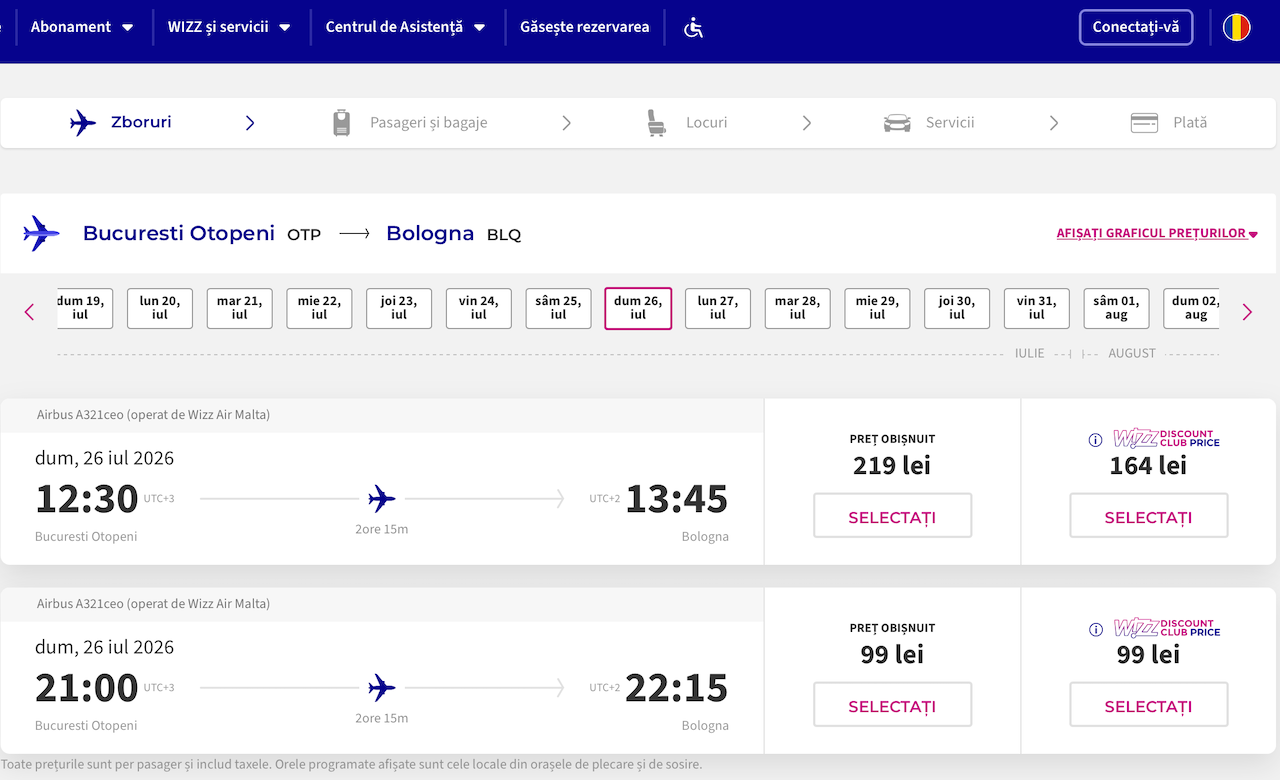Click the Romanian flag language selector

[1237, 27]
